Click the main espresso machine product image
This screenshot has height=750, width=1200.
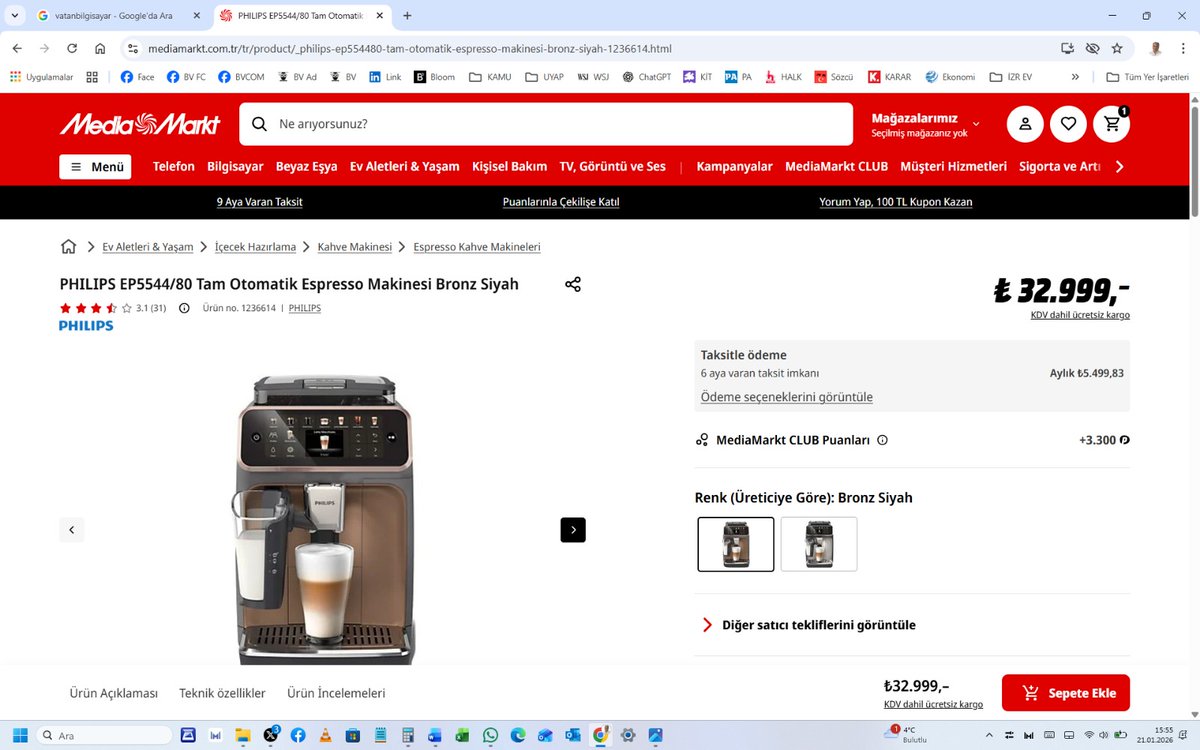(322, 518)
